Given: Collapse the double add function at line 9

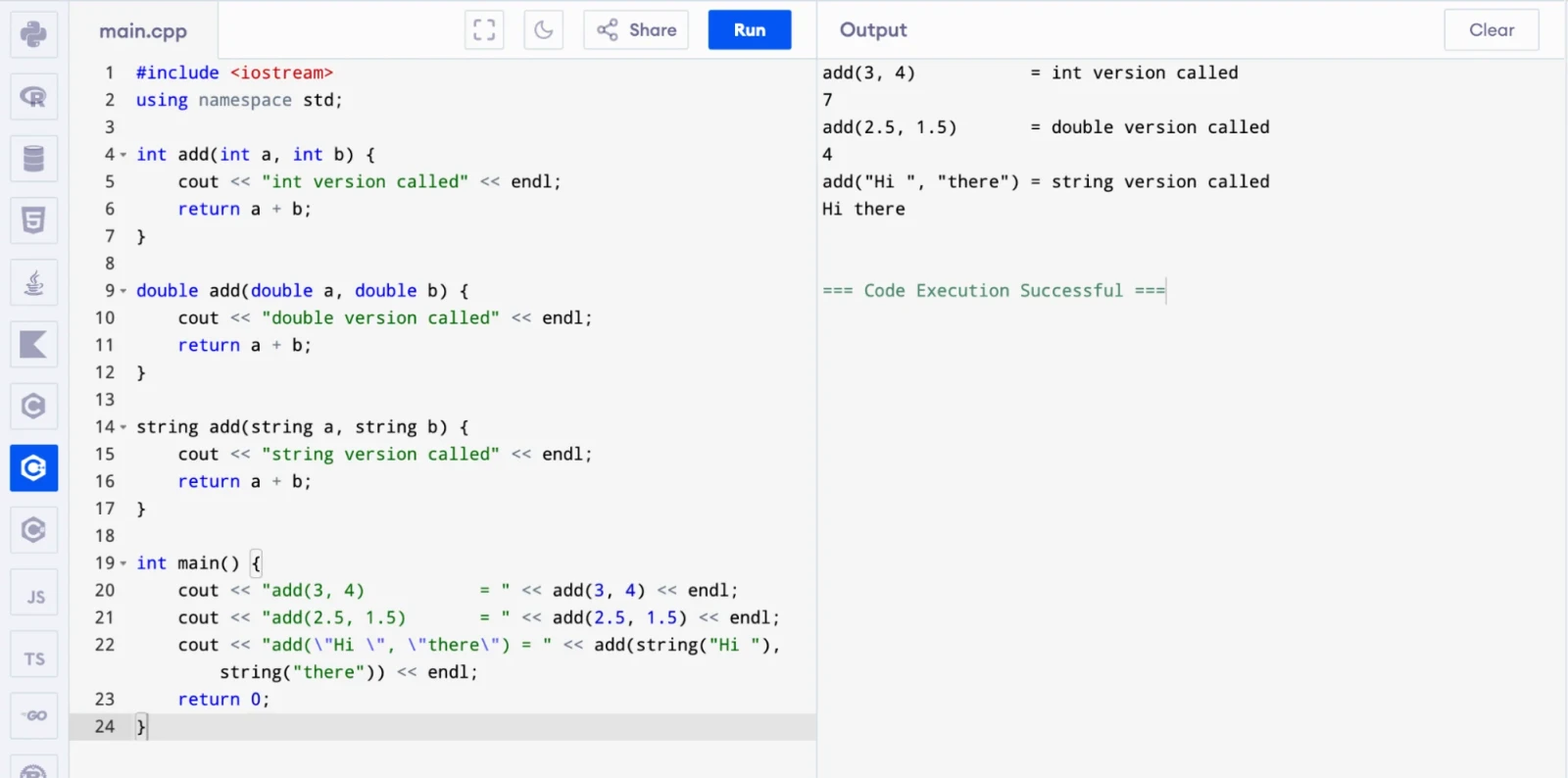Looking at the screenshot, I should pos(123,291).
